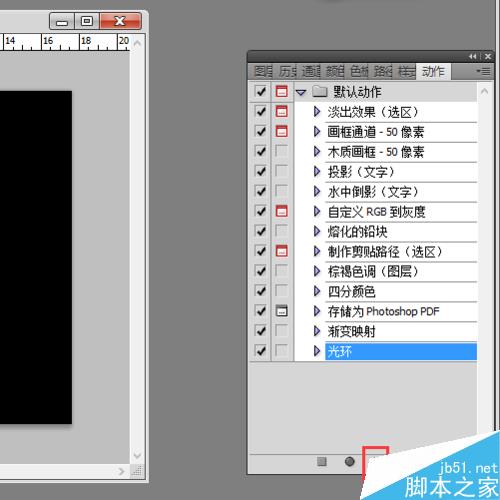
Task: Uncheck the 光环 action checkbox
Action: click(260, 351)
